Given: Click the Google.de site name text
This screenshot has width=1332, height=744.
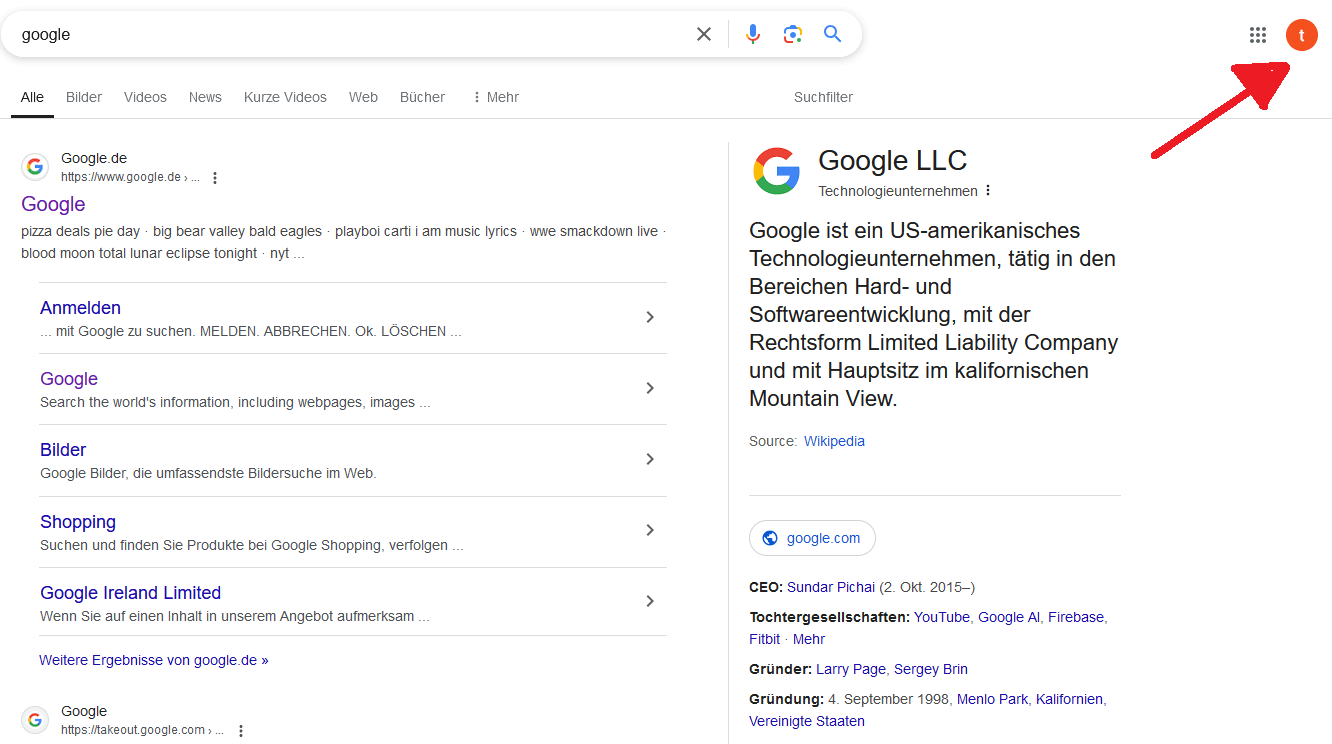Looking at the screenshot, I should pyautogui.click(x=94, y=158).
